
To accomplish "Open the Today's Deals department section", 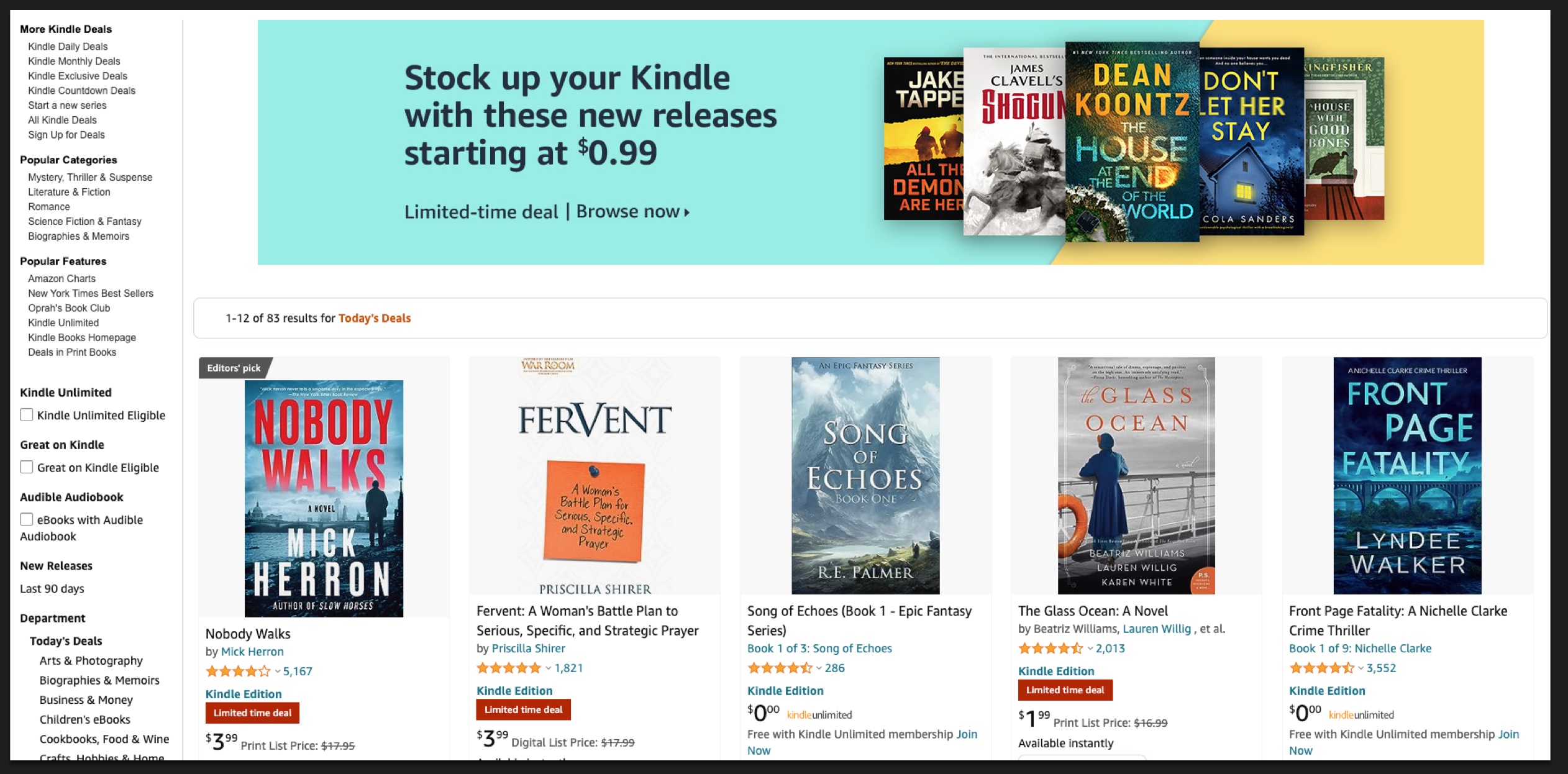I will 65,640.
